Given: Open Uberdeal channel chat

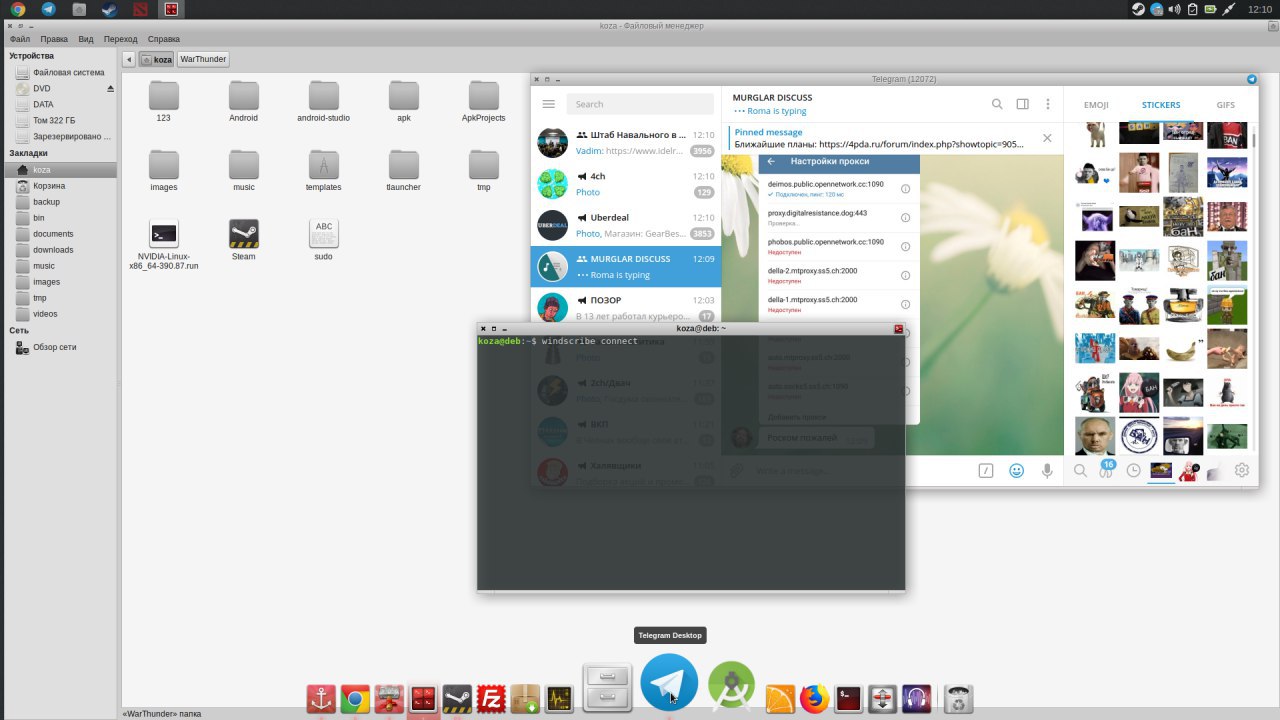Looking at the screenshot, I should (x=626, y=225).
